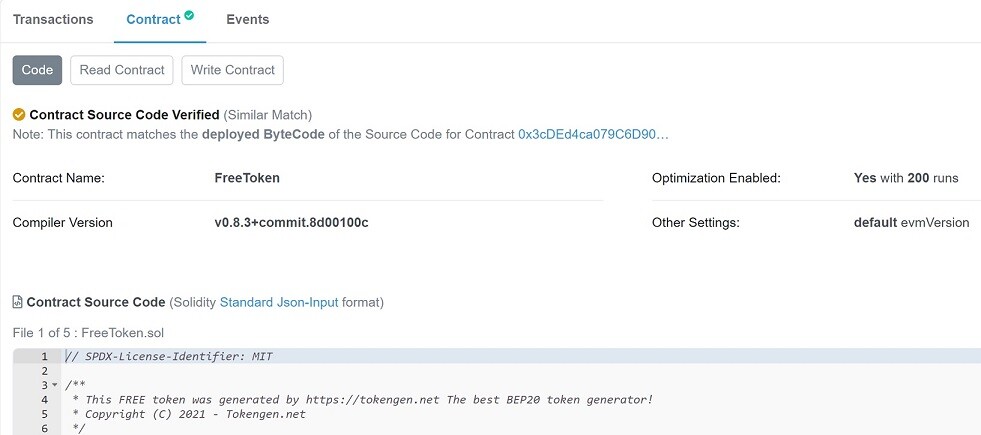Open the contract address link 0x3cDEd4ca079C6D90
The image size is (981, 435).
tap(594, 135)
